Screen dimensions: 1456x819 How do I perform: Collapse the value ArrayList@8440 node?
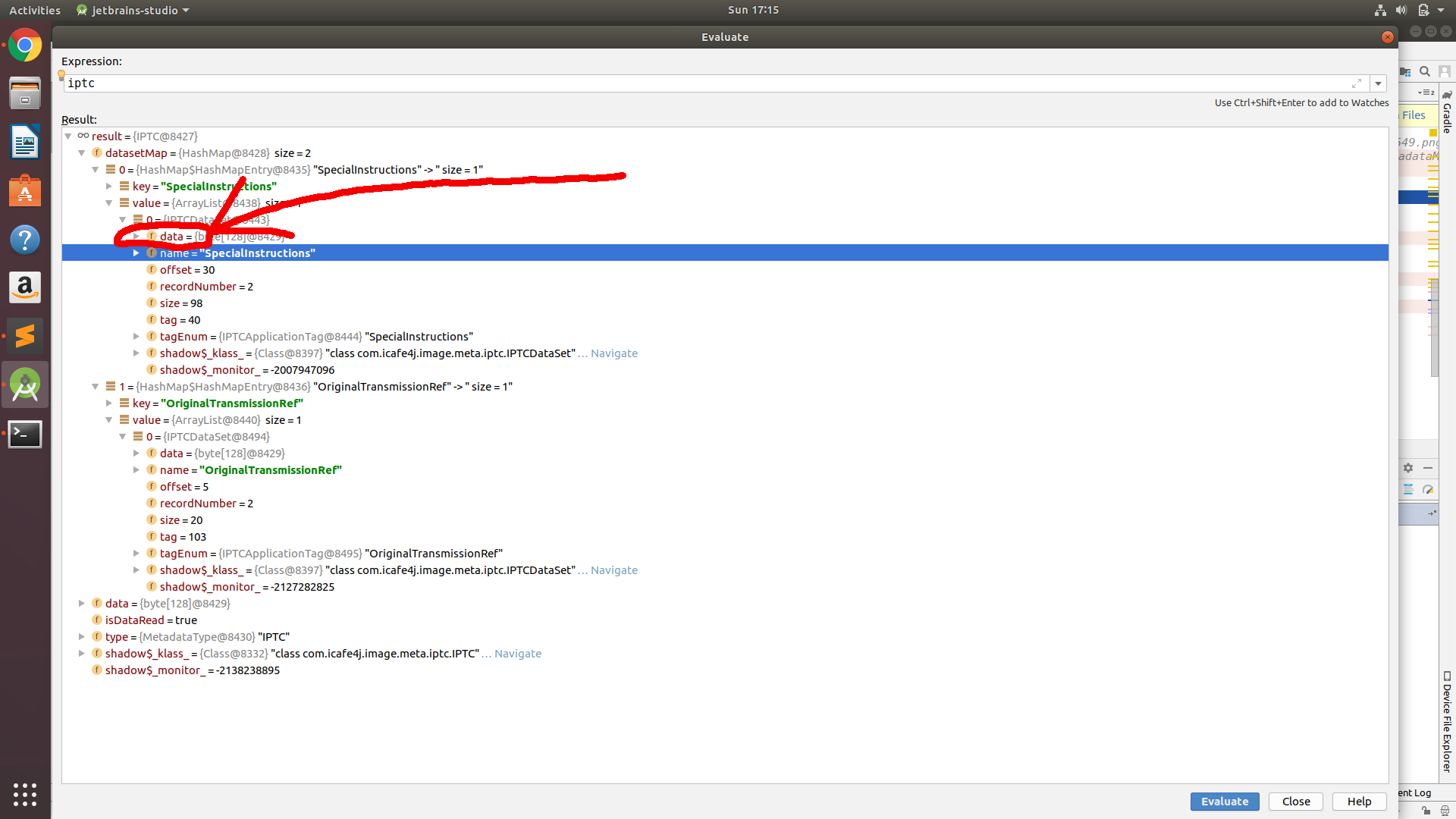pyautogui.click(x=109, y=419)
